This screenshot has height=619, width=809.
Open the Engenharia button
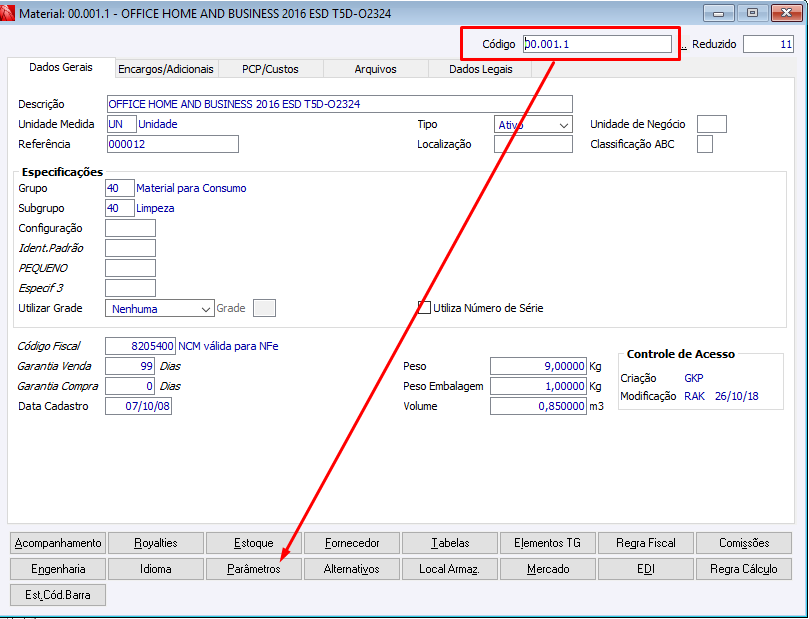click(x=58, y=569)
